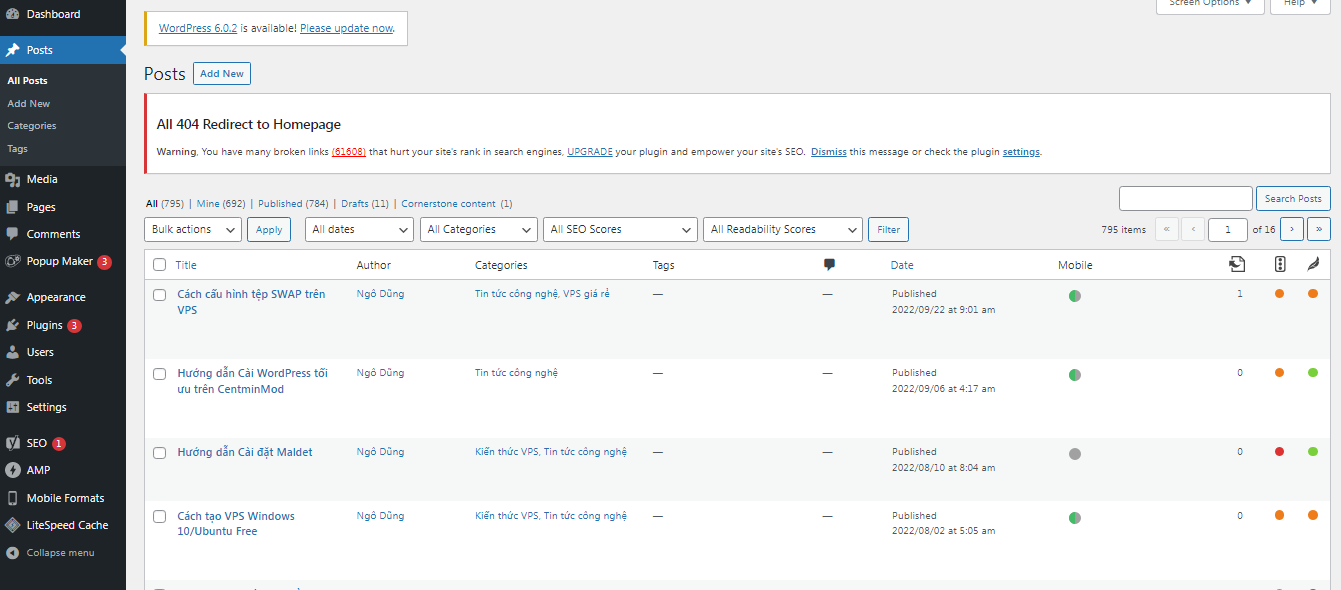Click the Please update now link

tap(346, 29)
